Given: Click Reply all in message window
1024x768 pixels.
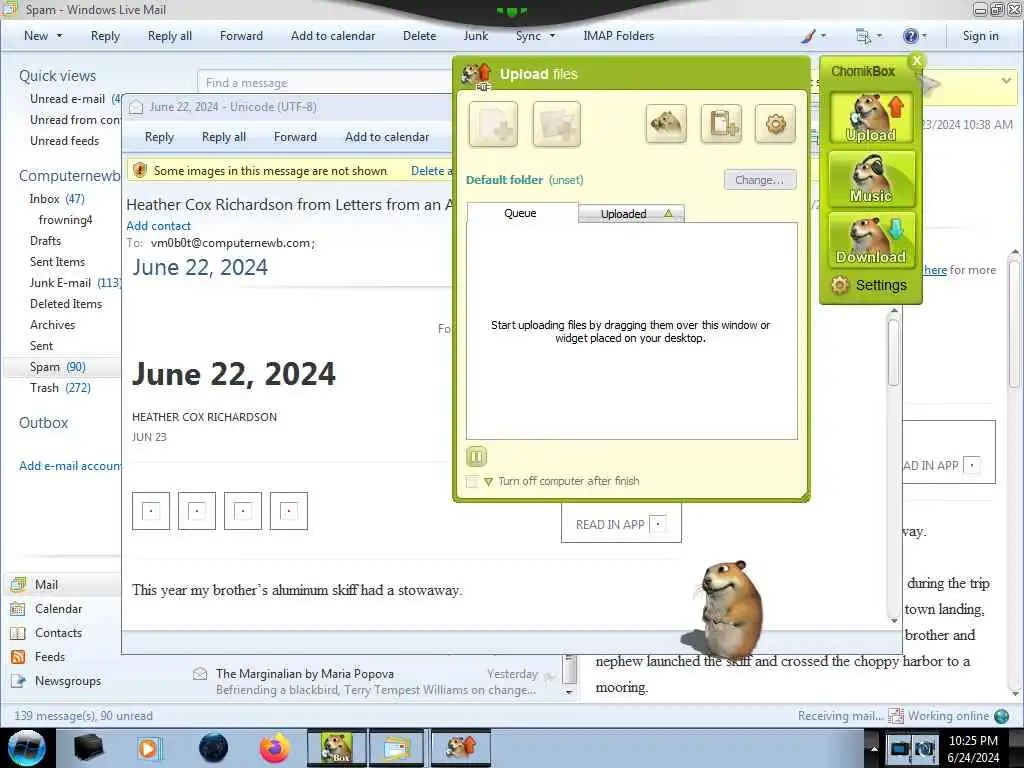Looking at the screenshot, I should [224, 137].
